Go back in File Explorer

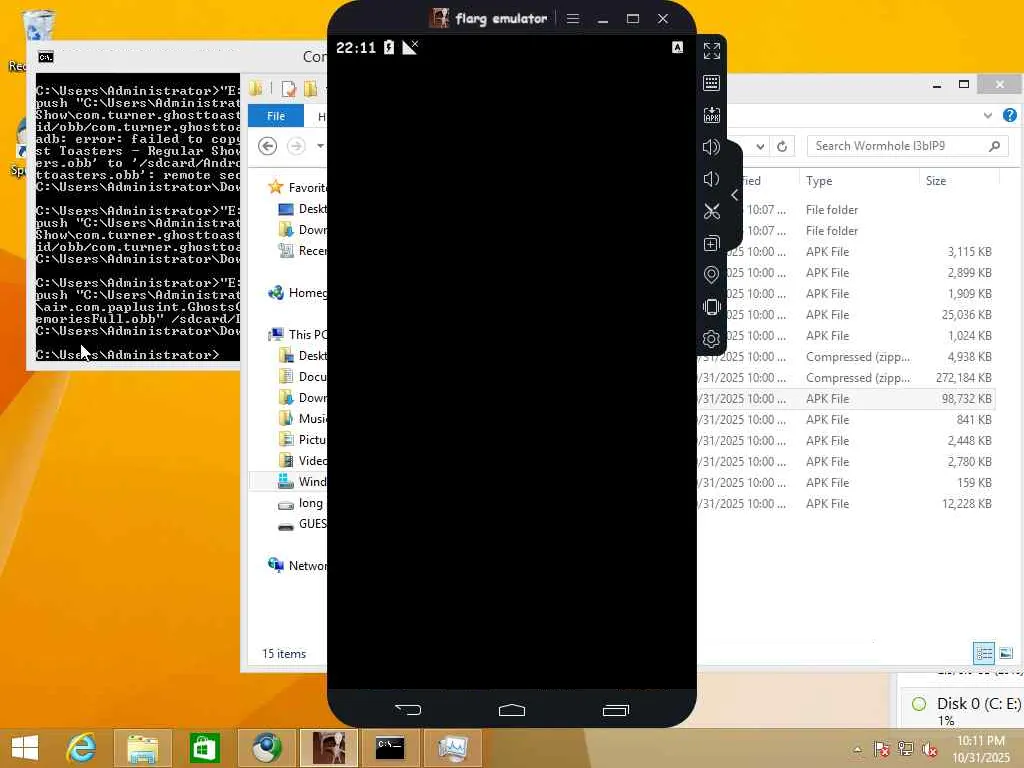click(267, 146)
